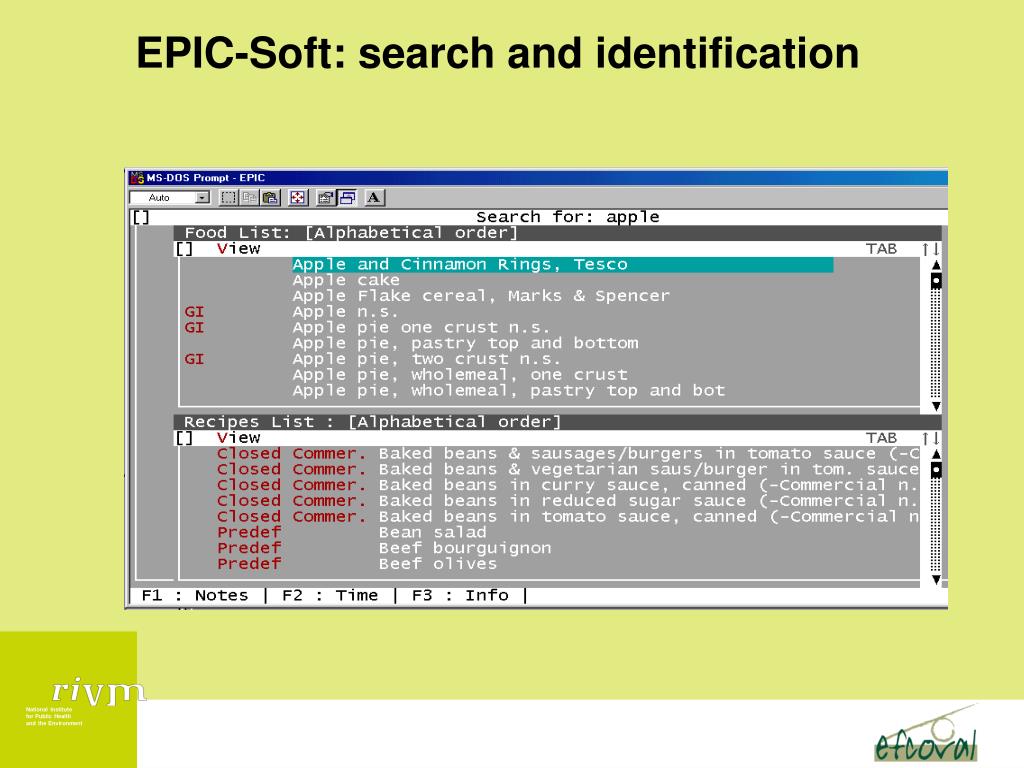Click the brackets box beside Food List View
1024x768 pixels.
184,249
